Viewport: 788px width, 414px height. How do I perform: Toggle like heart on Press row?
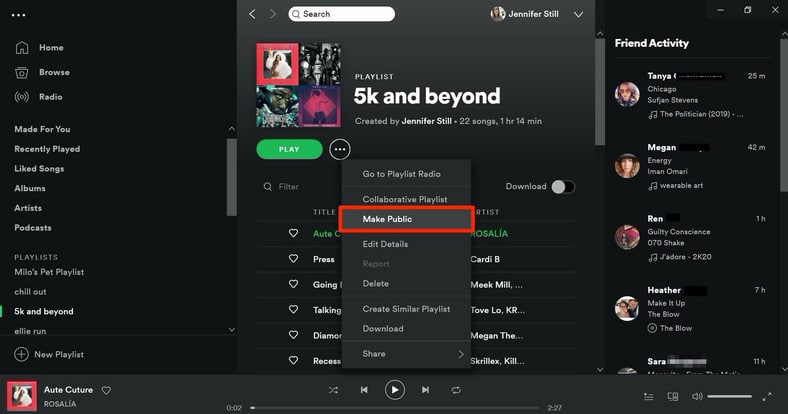[293, 258]
